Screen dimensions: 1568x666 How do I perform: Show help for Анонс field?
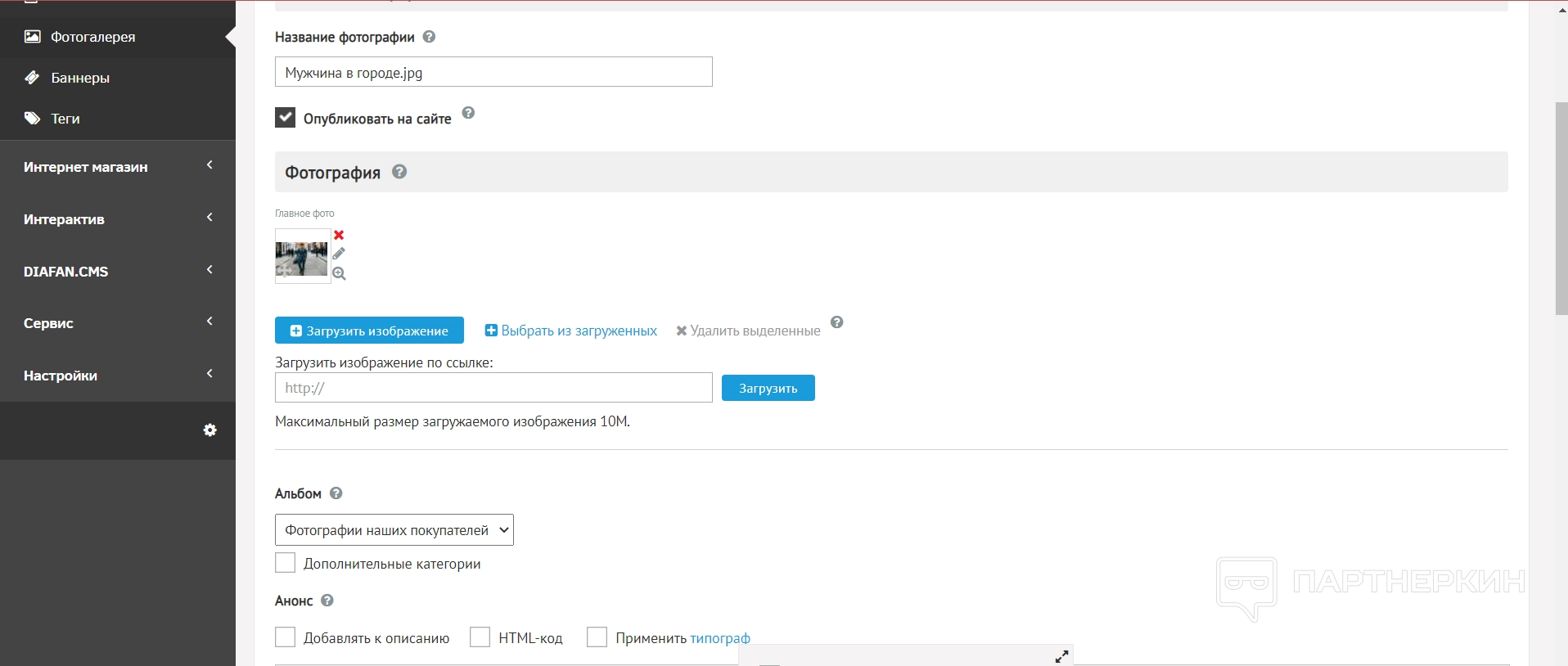[327, 601]
